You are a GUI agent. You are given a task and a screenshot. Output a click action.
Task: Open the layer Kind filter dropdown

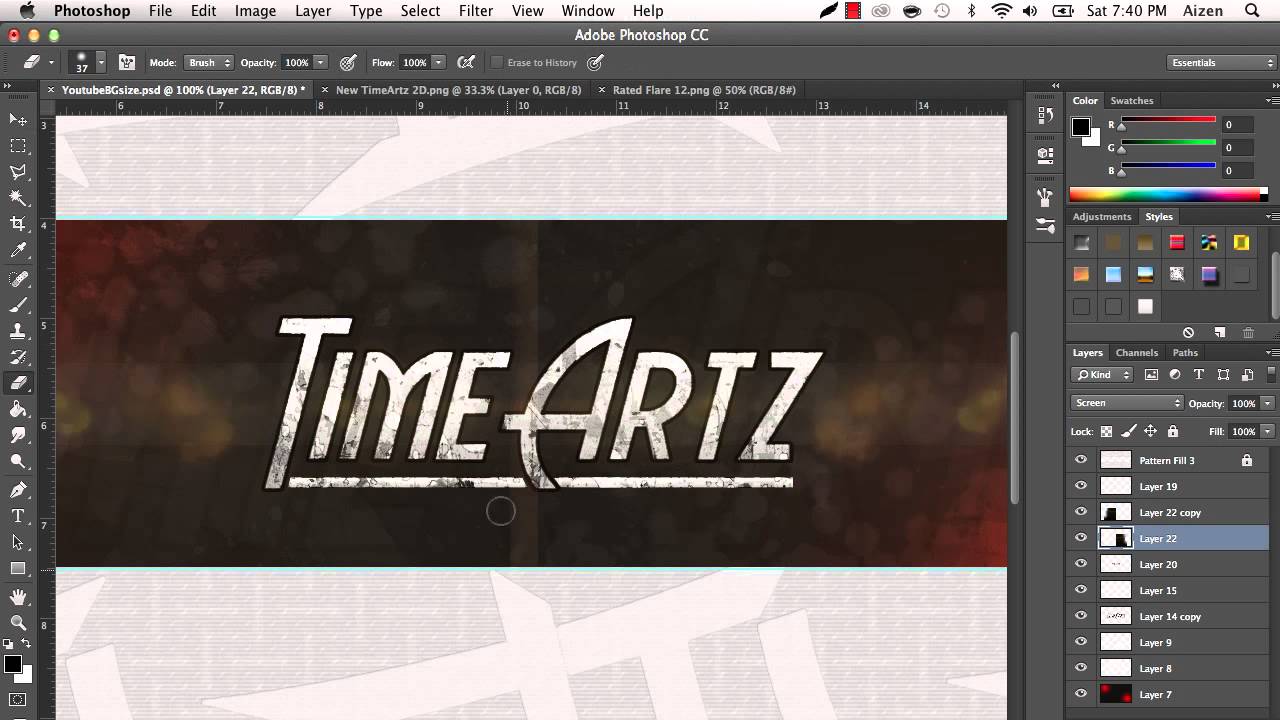point(1102,375)
